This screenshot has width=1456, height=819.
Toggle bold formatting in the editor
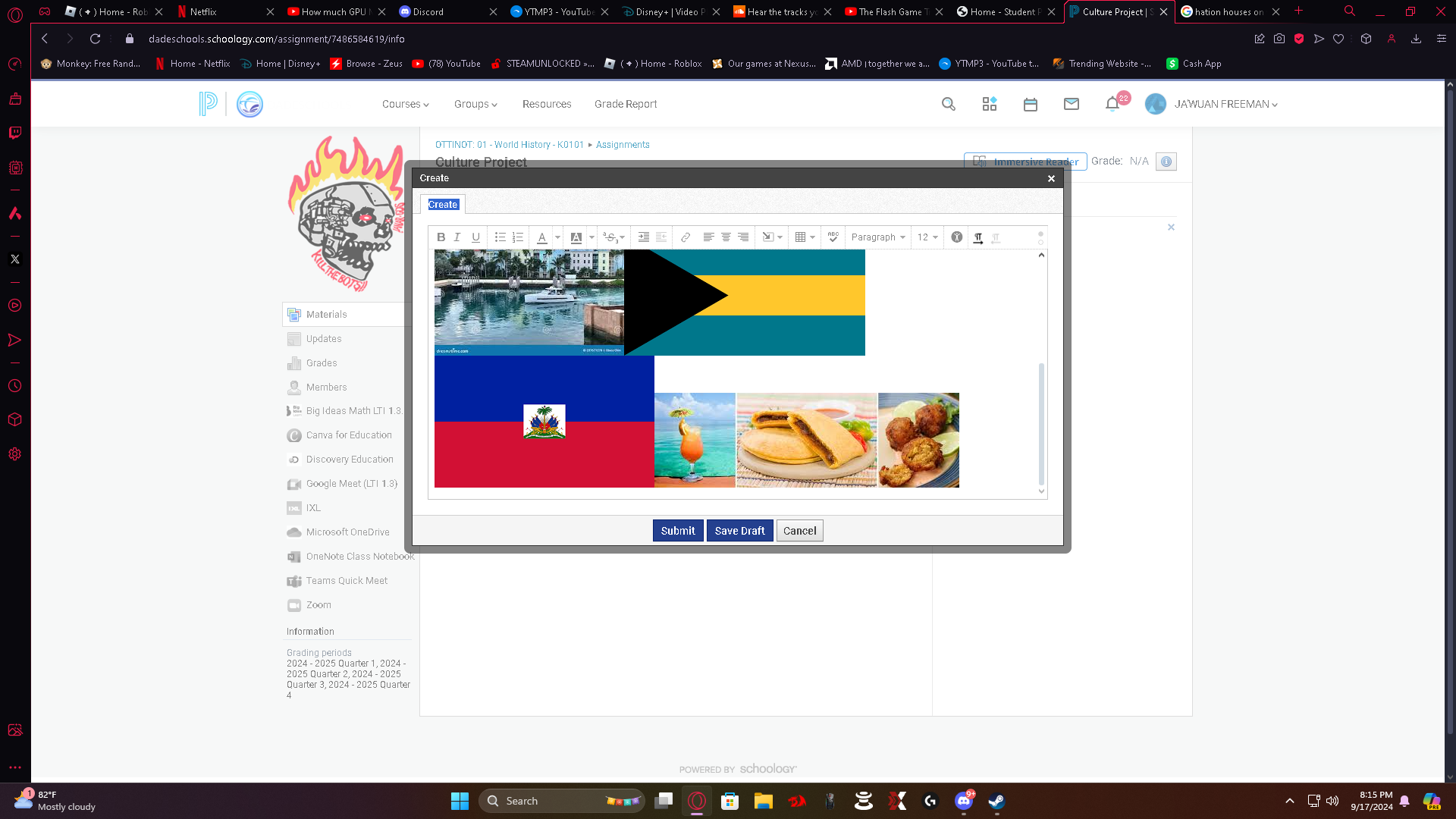441,237
